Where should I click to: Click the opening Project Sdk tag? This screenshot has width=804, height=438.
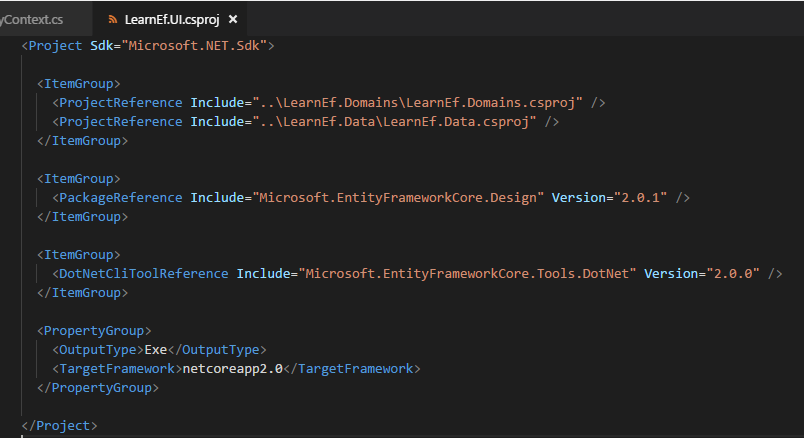[x=148, y=46]
